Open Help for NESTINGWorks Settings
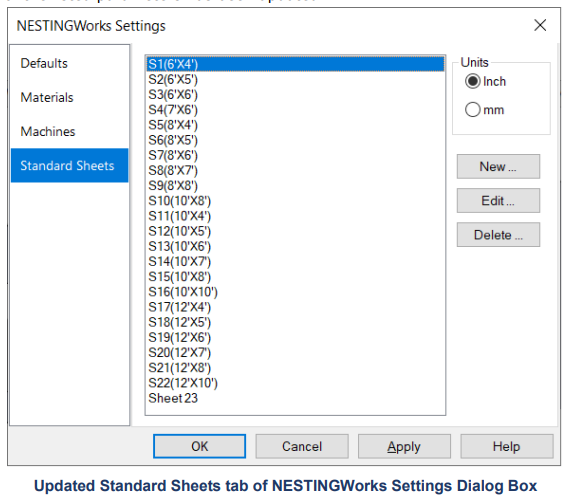Viewport: 569px width, 496px height. pyautogui.click(x=507, y=446)
